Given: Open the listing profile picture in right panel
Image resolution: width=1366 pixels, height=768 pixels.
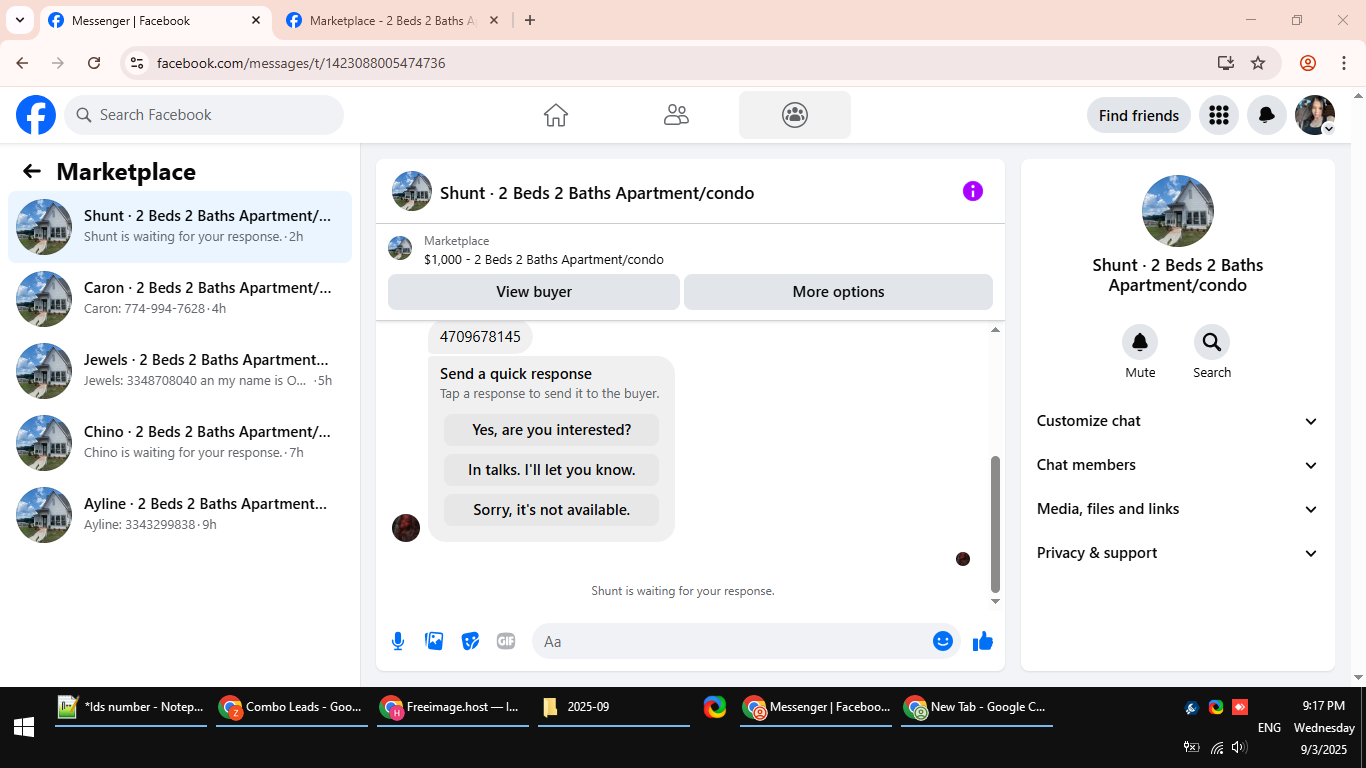Looking at the screenshot, I should (x=1178, y=211).
